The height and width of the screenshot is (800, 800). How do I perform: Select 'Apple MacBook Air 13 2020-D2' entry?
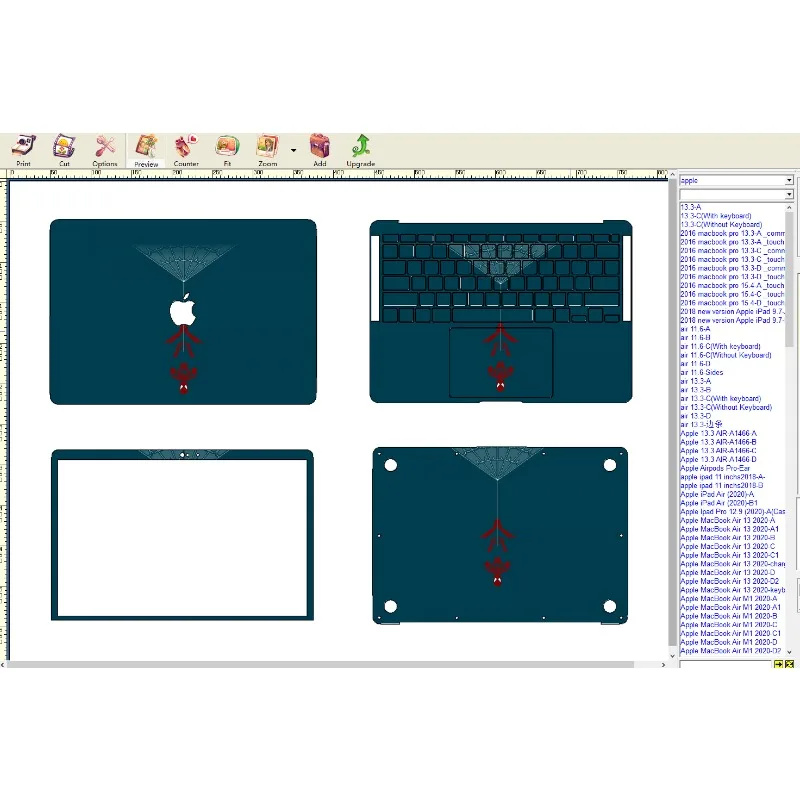point(730,581)
